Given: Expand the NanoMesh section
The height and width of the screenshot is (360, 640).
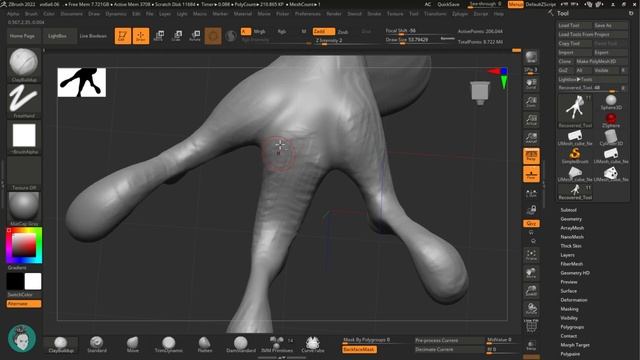Looking at the screenshot, I should (572, 237).
